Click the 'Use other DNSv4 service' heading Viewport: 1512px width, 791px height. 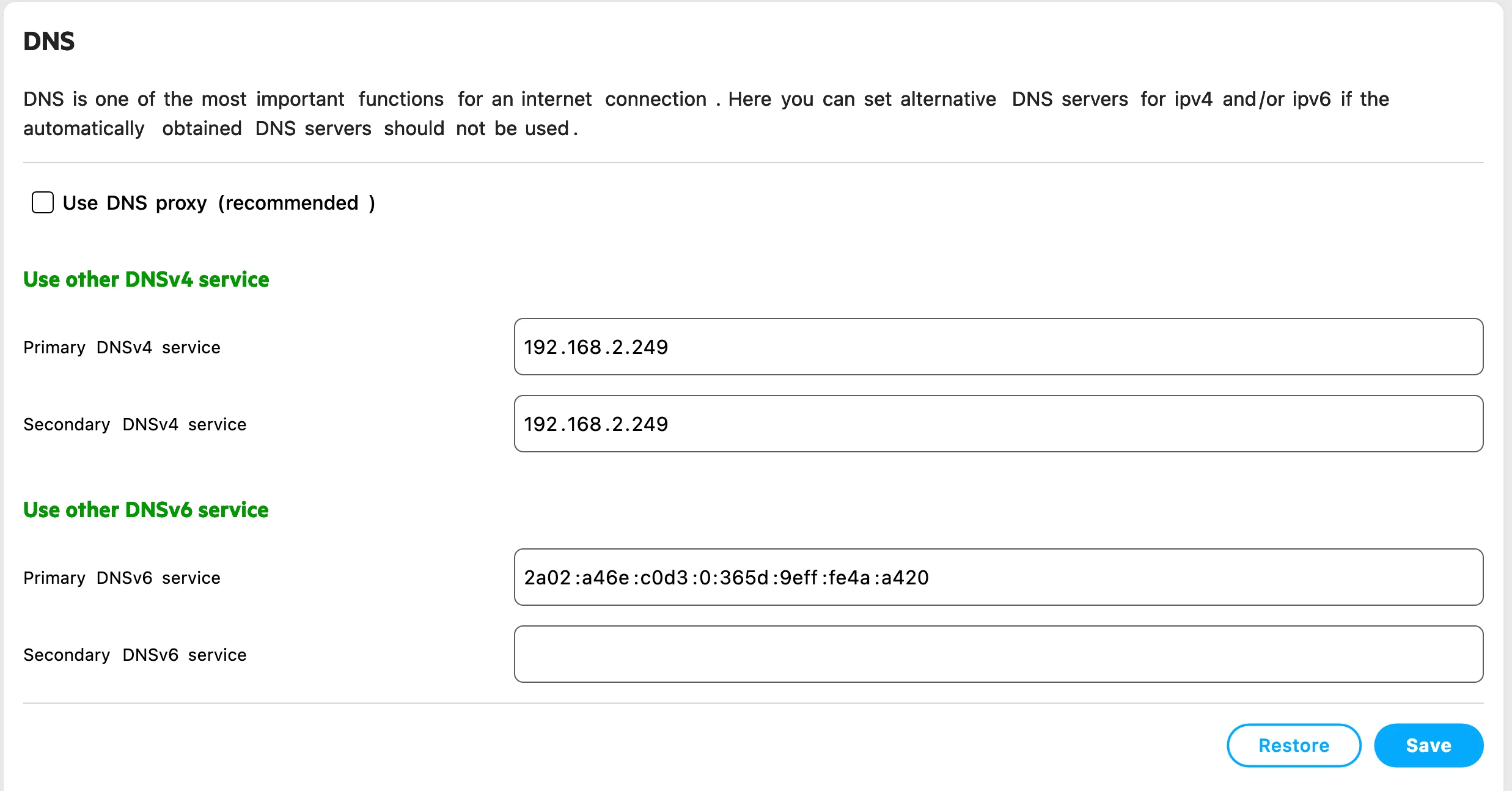[x=146, y=279]
